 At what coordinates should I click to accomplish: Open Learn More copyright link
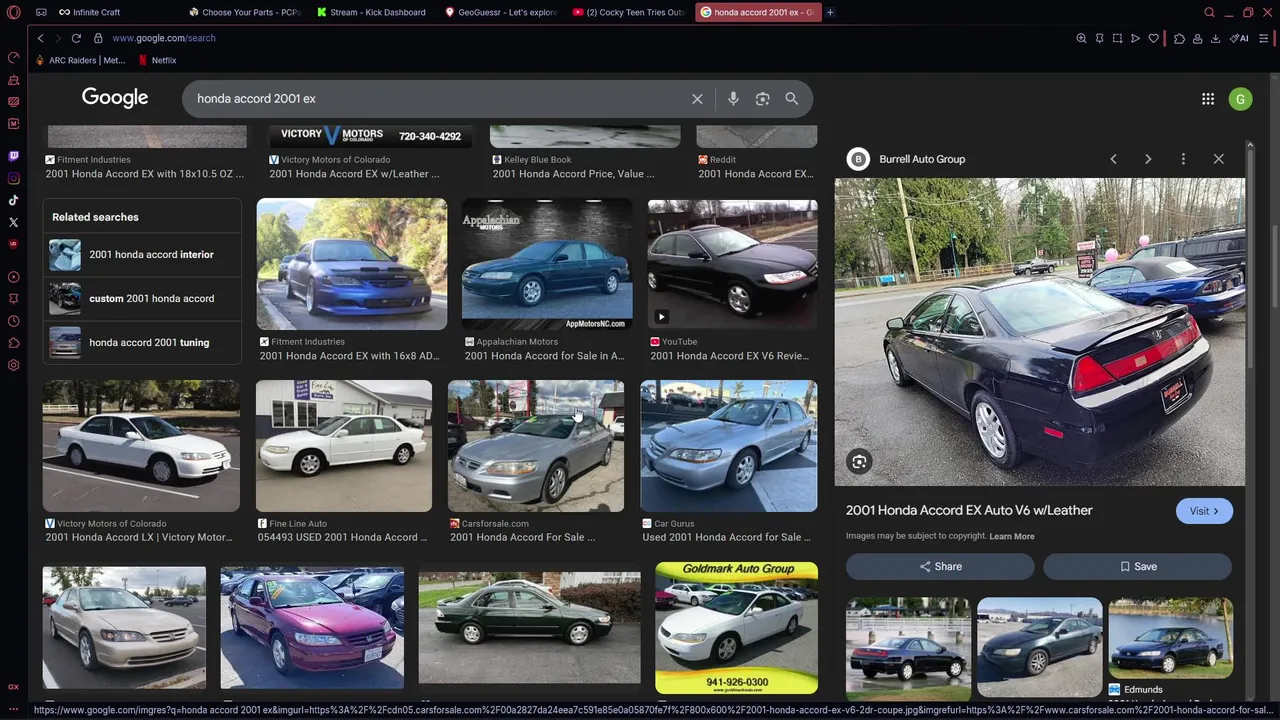point(1012,537)
